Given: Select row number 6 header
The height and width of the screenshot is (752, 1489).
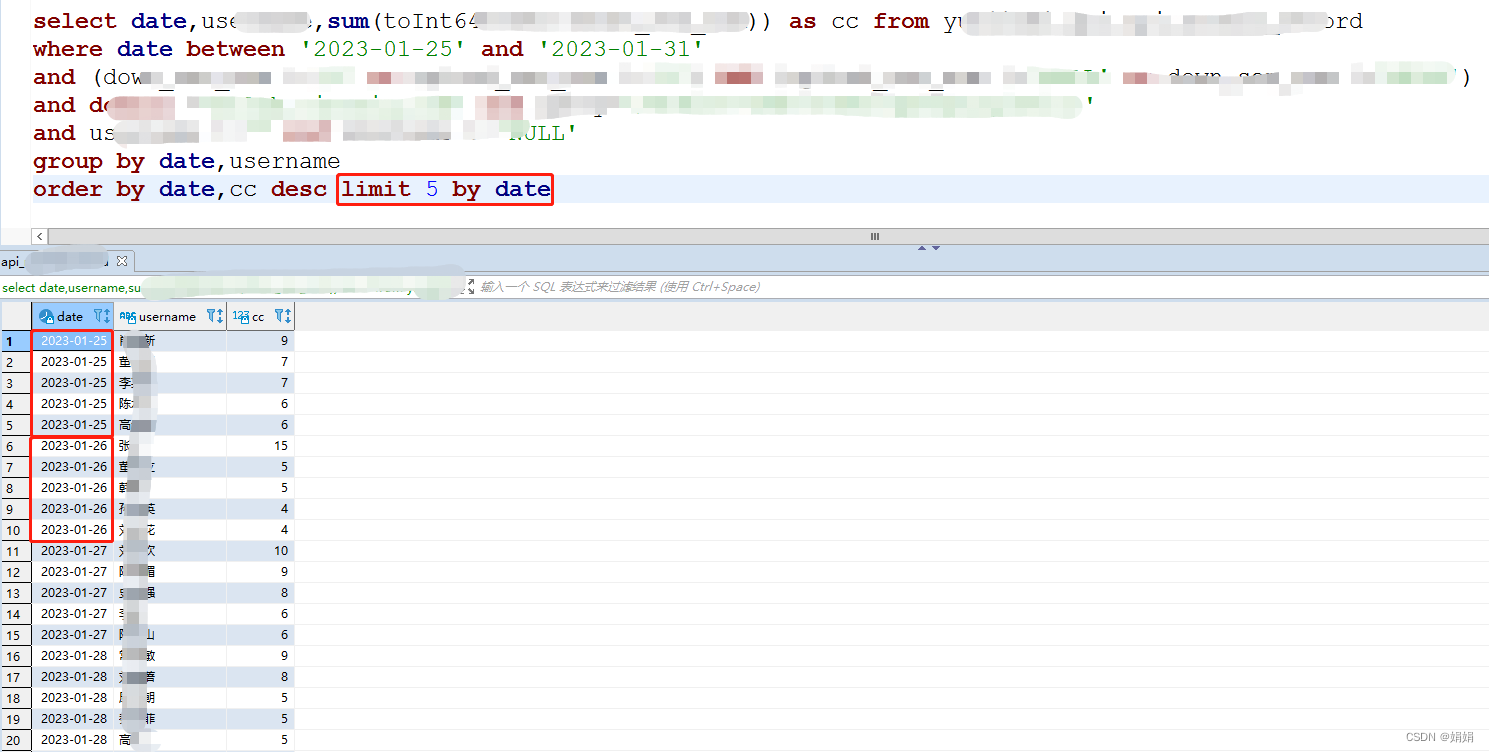Looking at the screenshot, I should click(x=16, y=446).
